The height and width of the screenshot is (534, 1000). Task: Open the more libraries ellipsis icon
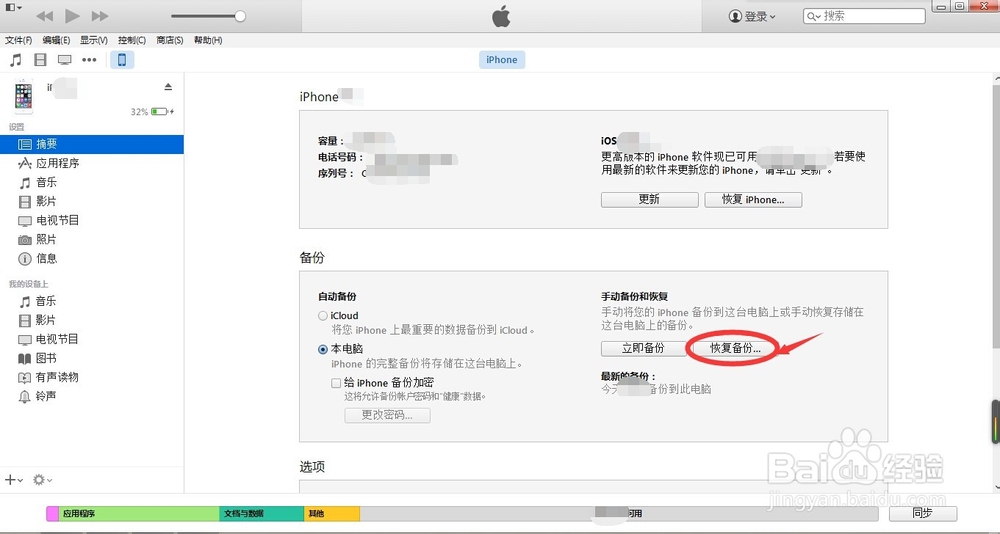pyautogui.click(x=89, y=60)
